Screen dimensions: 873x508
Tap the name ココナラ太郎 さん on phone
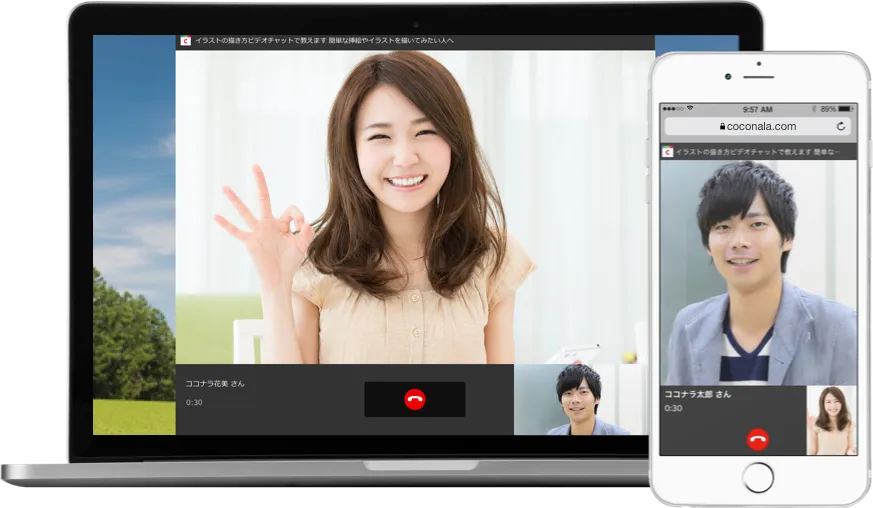click(698, 394)
